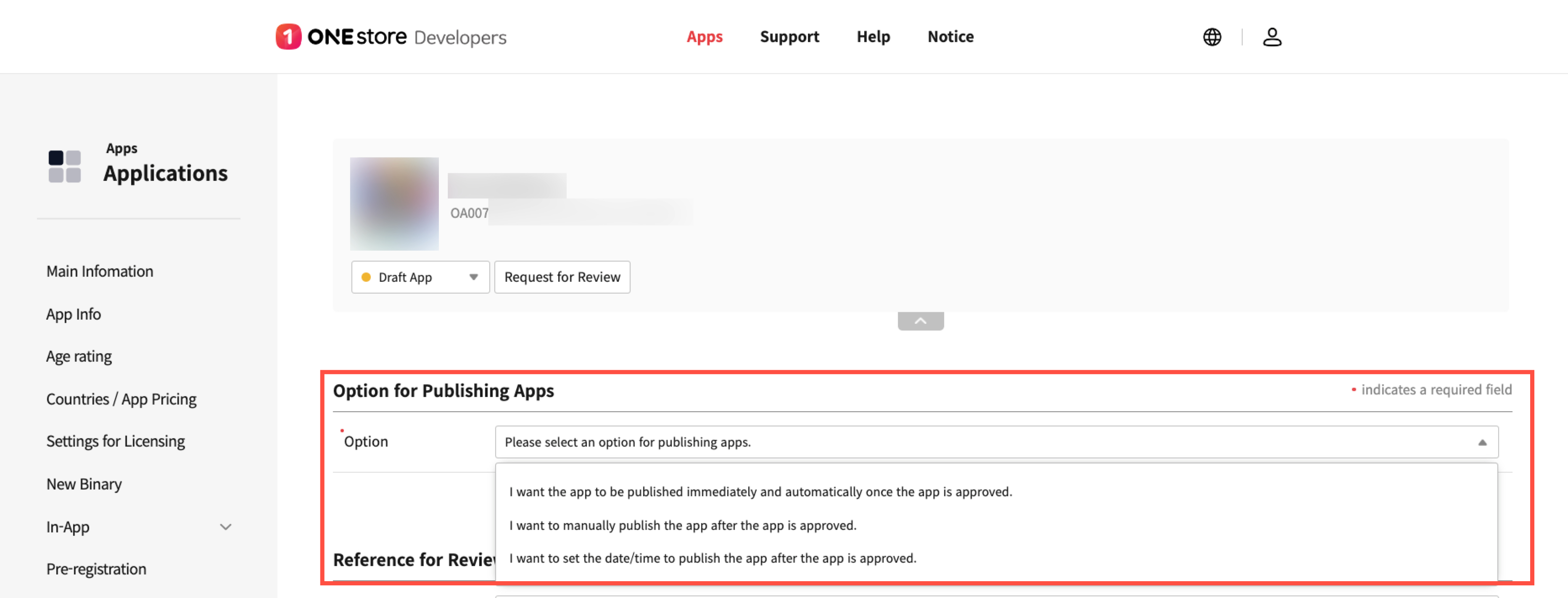The height and width of the screenshot is (598, 1568).
Task: Click the Option for Publishing Apps heading
Action: pos(443,390)
